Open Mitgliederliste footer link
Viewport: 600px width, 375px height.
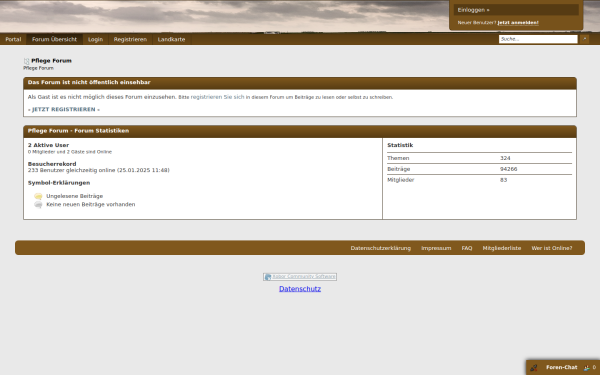coord(502,248)
